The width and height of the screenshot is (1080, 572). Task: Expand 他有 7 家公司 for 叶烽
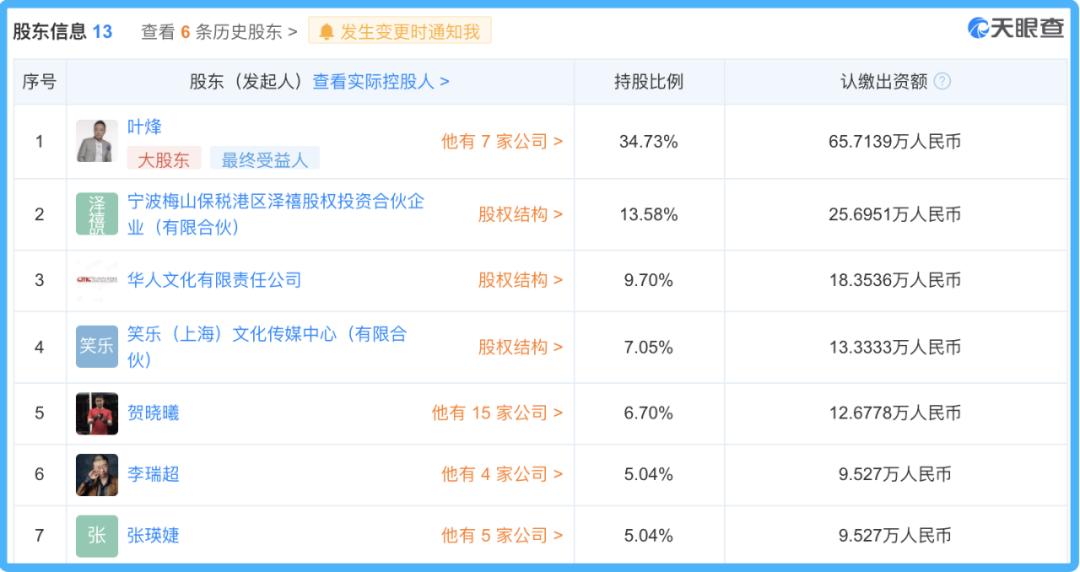[502, 141]
